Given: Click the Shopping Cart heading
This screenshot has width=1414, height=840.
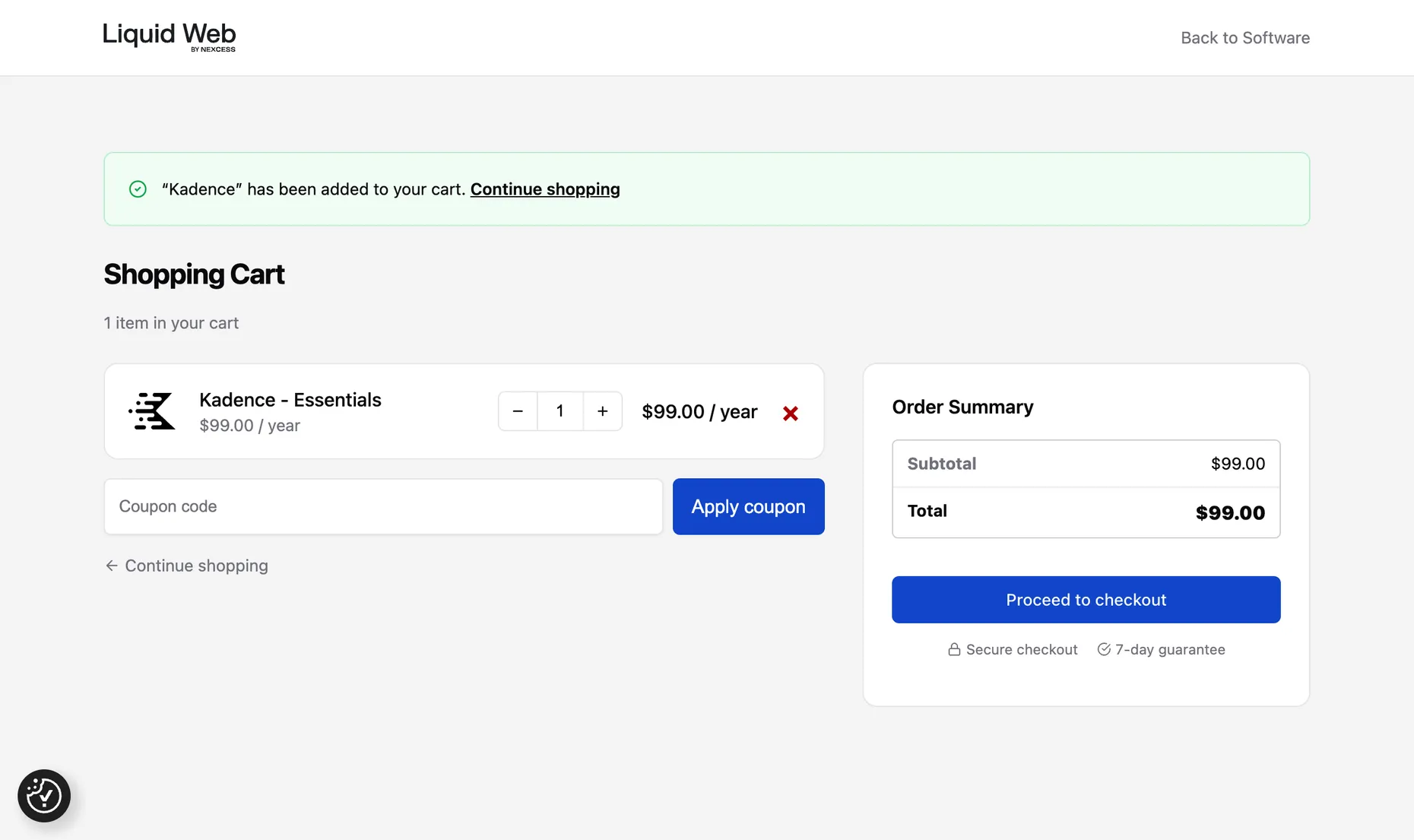Looking at the screenshot, I should pos(194,274).
